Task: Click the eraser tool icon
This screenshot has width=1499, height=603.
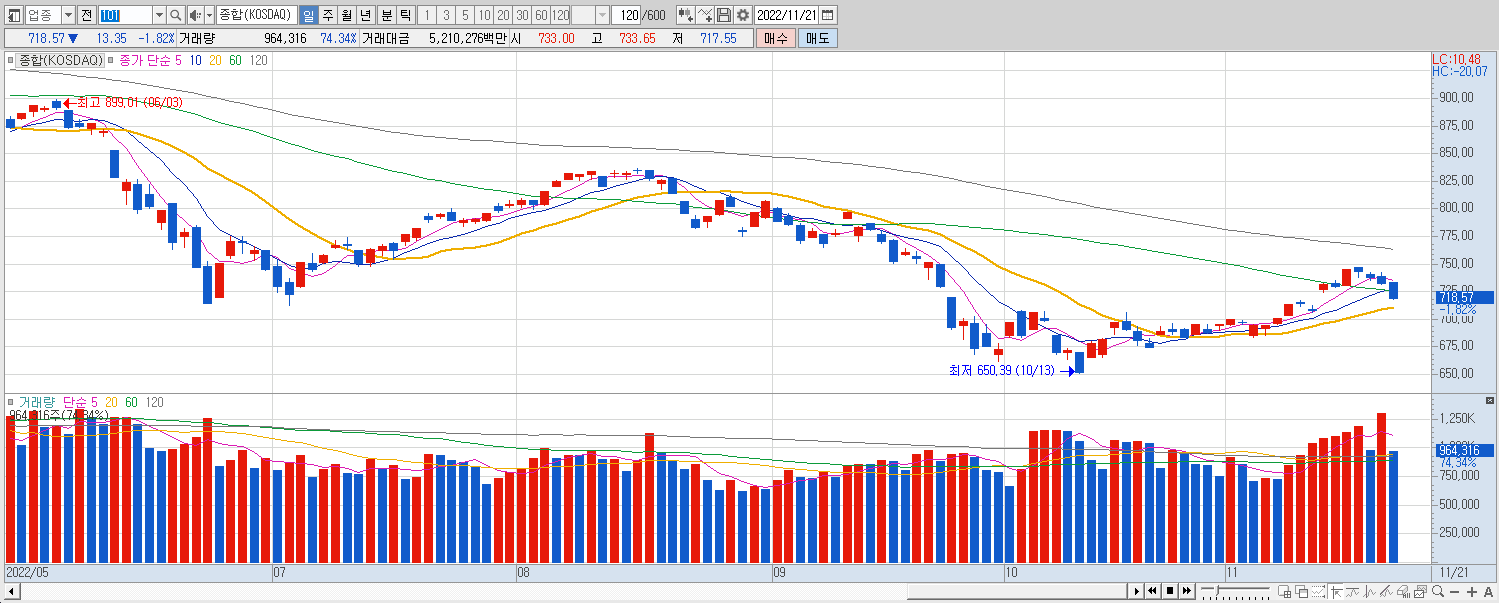Action: (x=1403, y=591)
